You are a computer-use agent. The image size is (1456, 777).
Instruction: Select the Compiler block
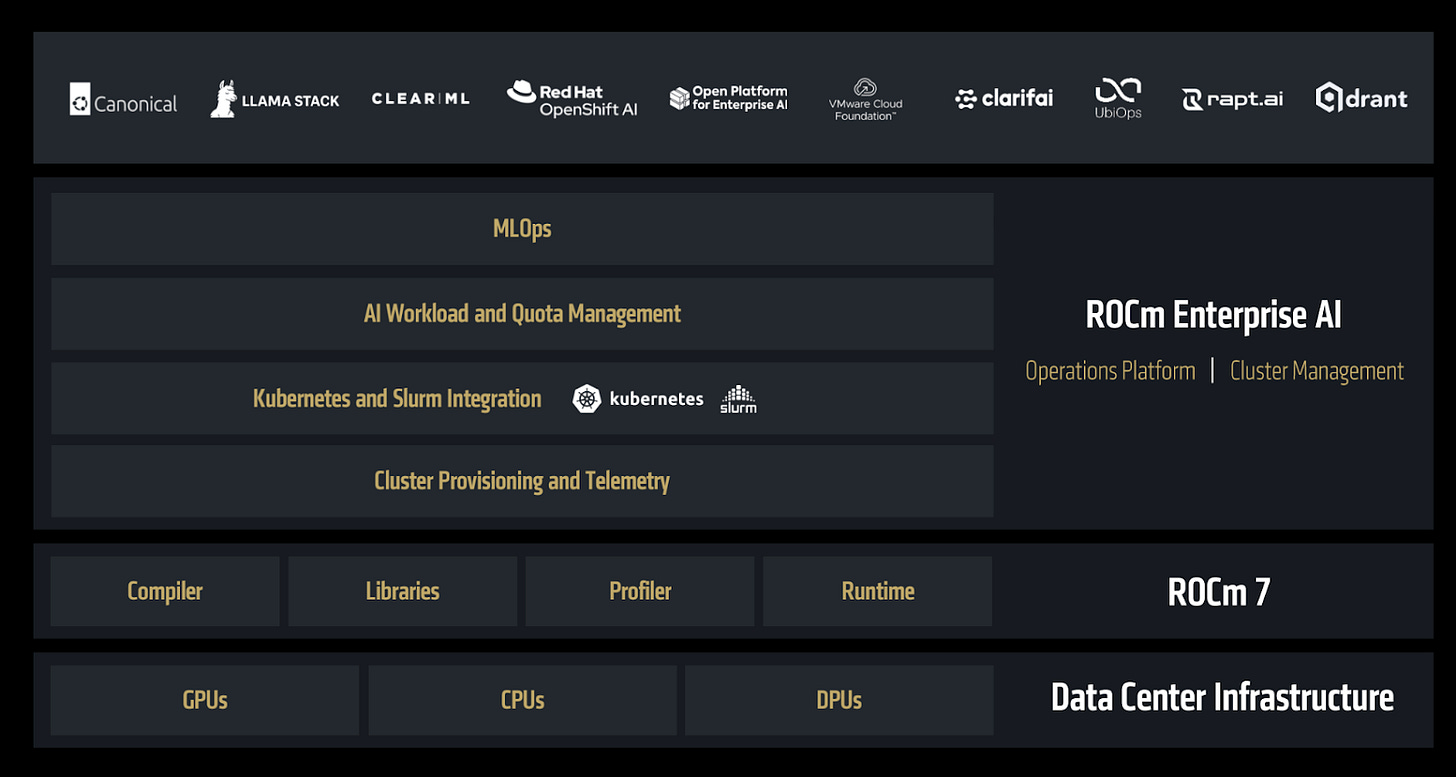tap(165, 591)
